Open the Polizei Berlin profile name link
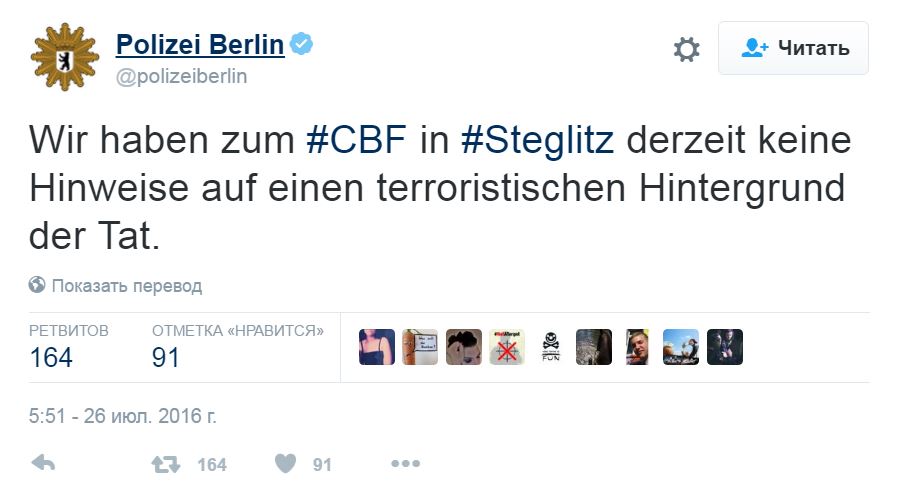Image resolution: width=912 pixels, height=498 pixels. click(x=200, y=45)
